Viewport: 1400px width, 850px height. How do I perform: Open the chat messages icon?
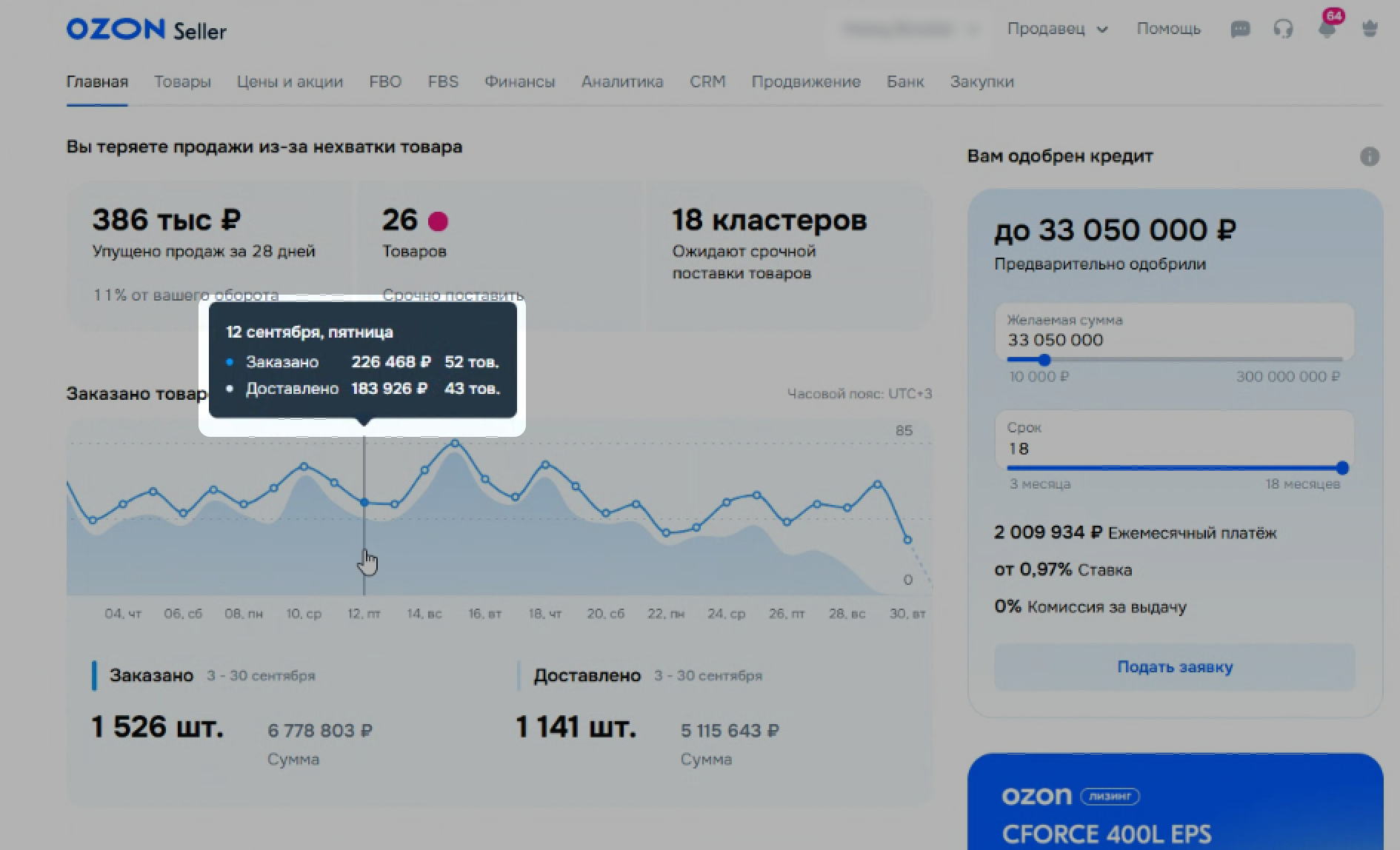[x=1240, y=30]
